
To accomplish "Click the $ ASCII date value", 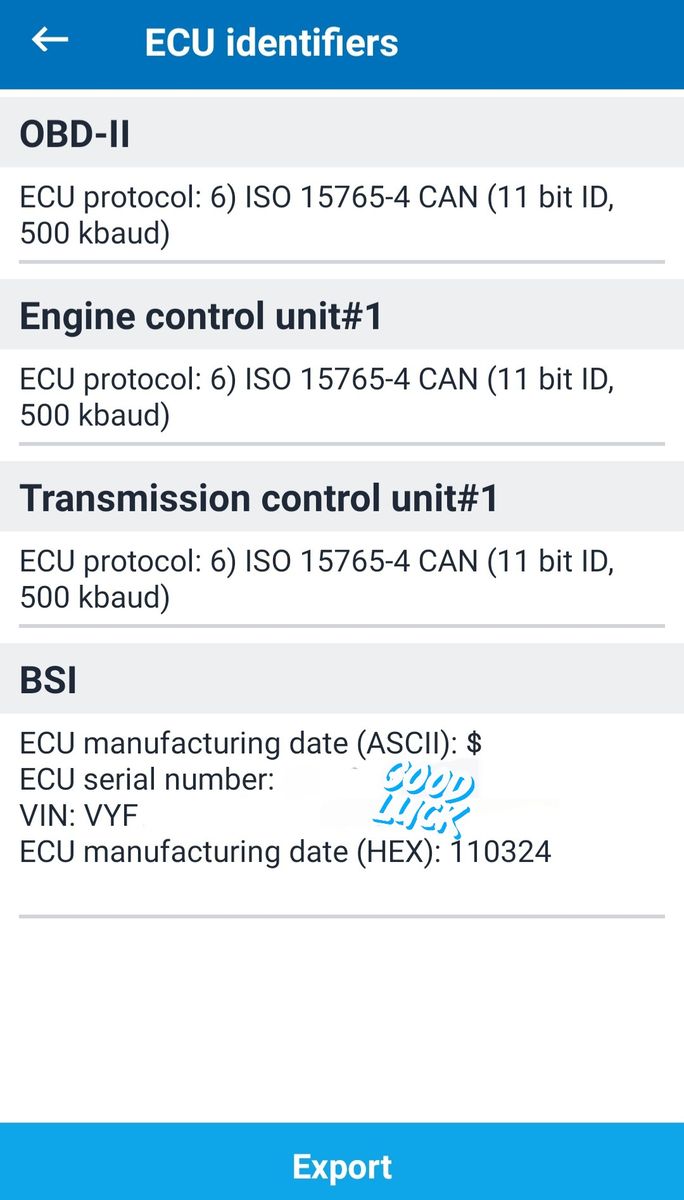I will pyautogui.click(x=475, y=744).
